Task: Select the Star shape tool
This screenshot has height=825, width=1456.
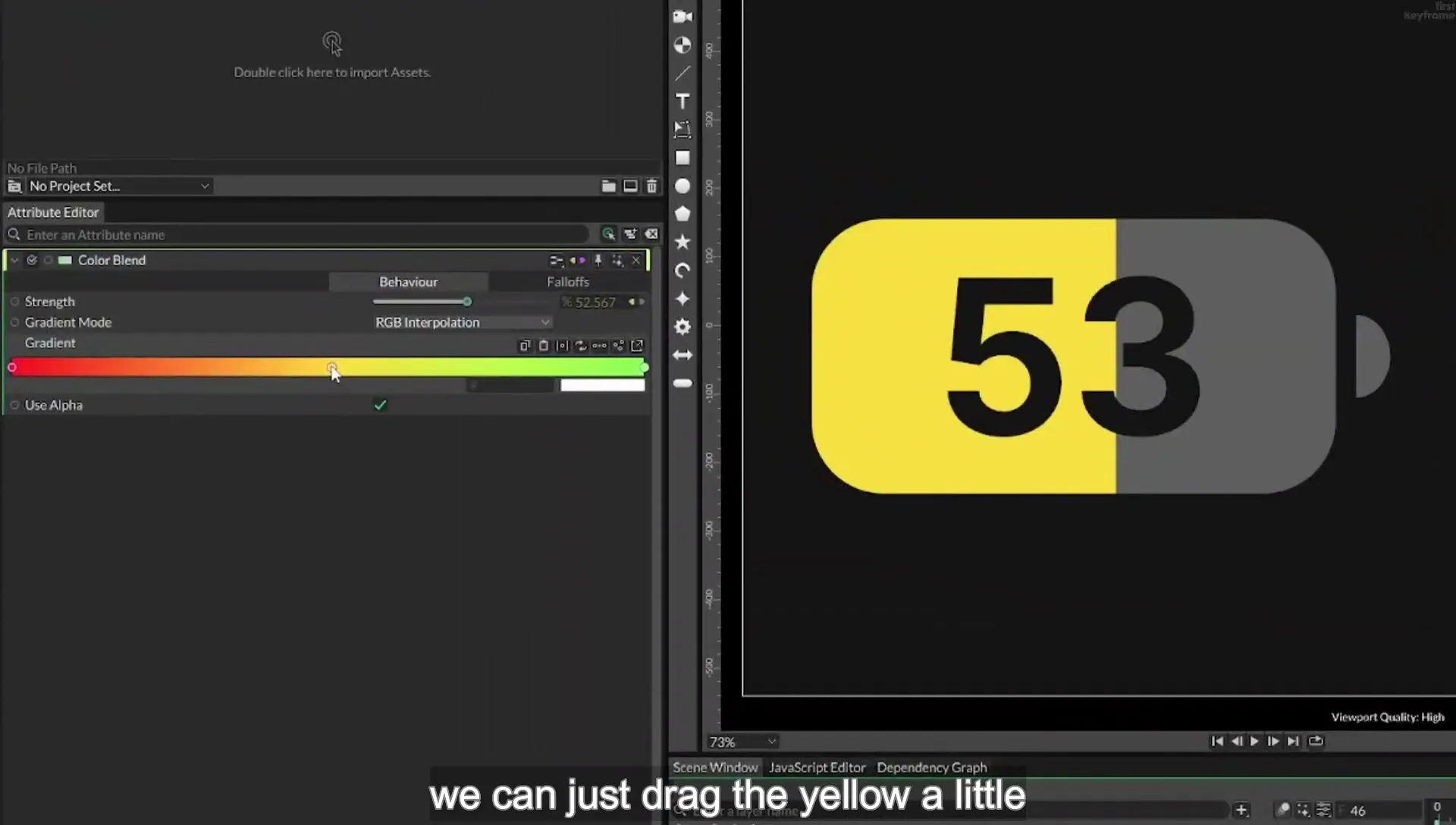Action: click(682, 242)
